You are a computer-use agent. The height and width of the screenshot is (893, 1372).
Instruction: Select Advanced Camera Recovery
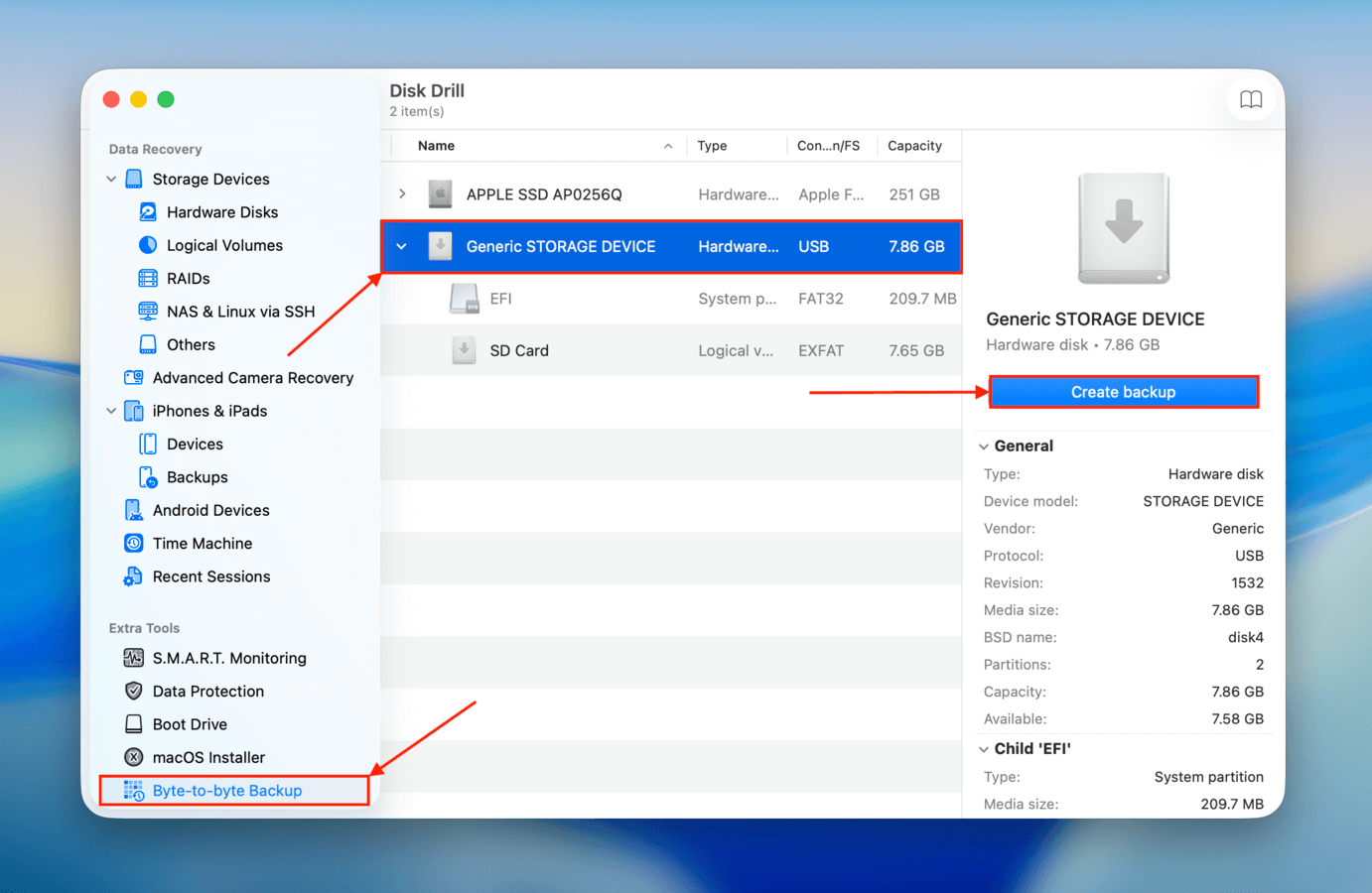tap(253, 377)
